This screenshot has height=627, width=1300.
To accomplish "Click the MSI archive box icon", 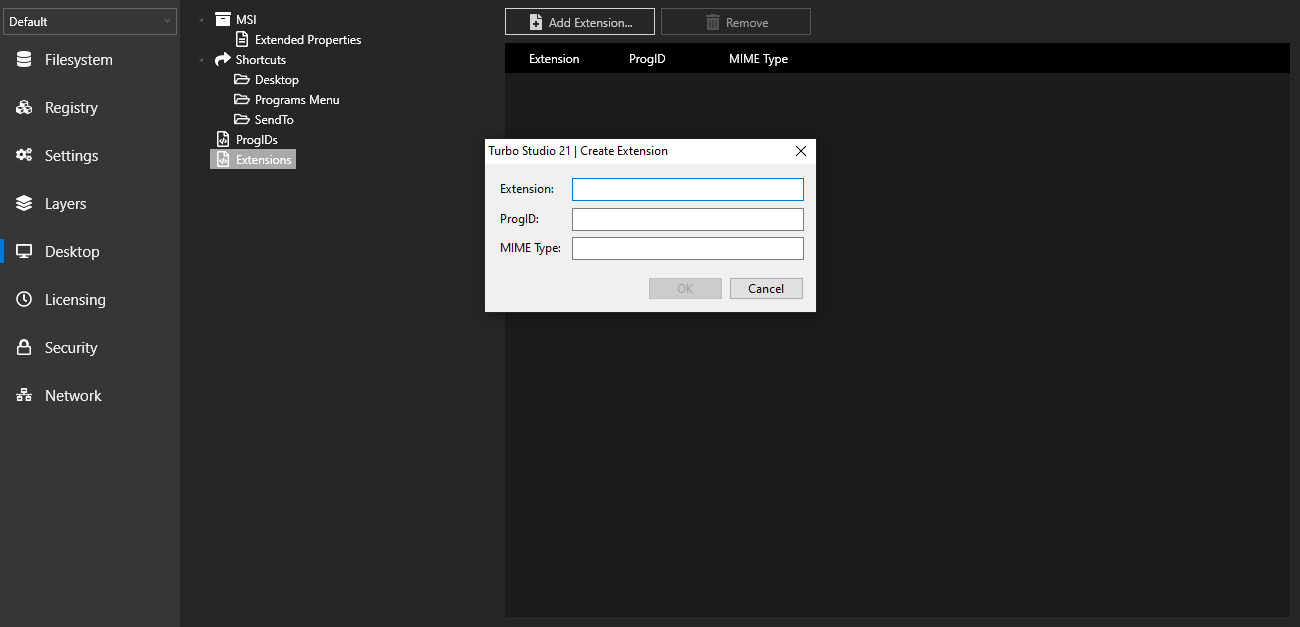I will [223, 19].
